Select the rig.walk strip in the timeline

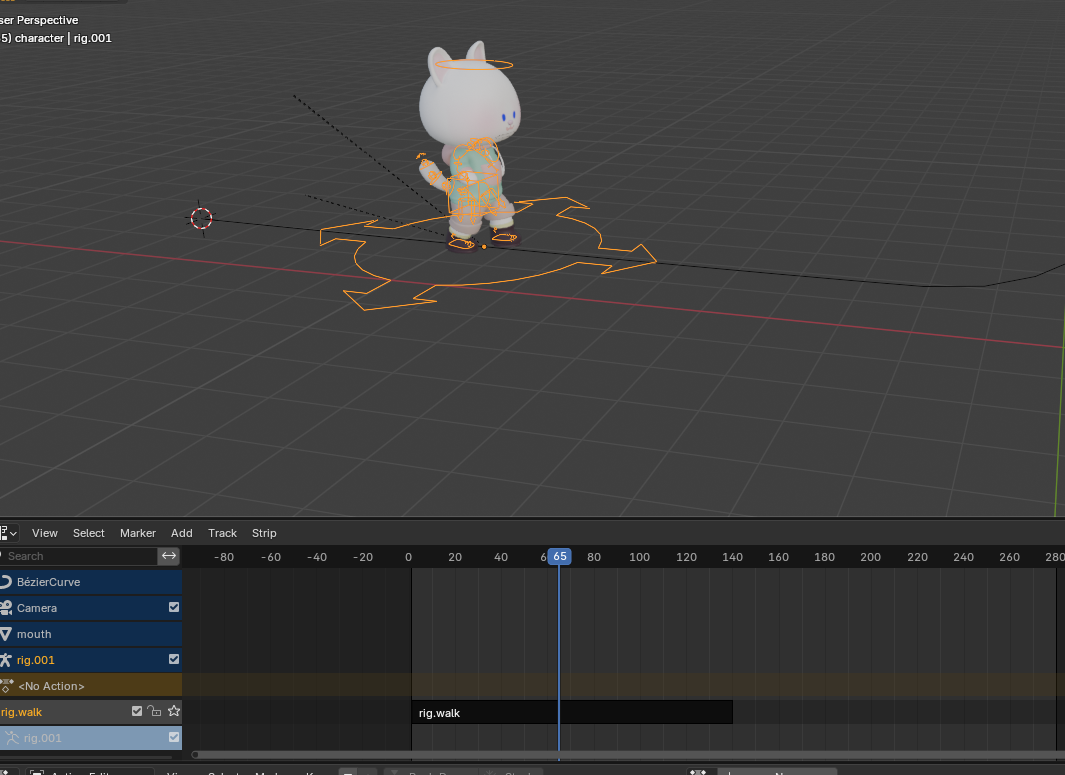click(572, 713)
